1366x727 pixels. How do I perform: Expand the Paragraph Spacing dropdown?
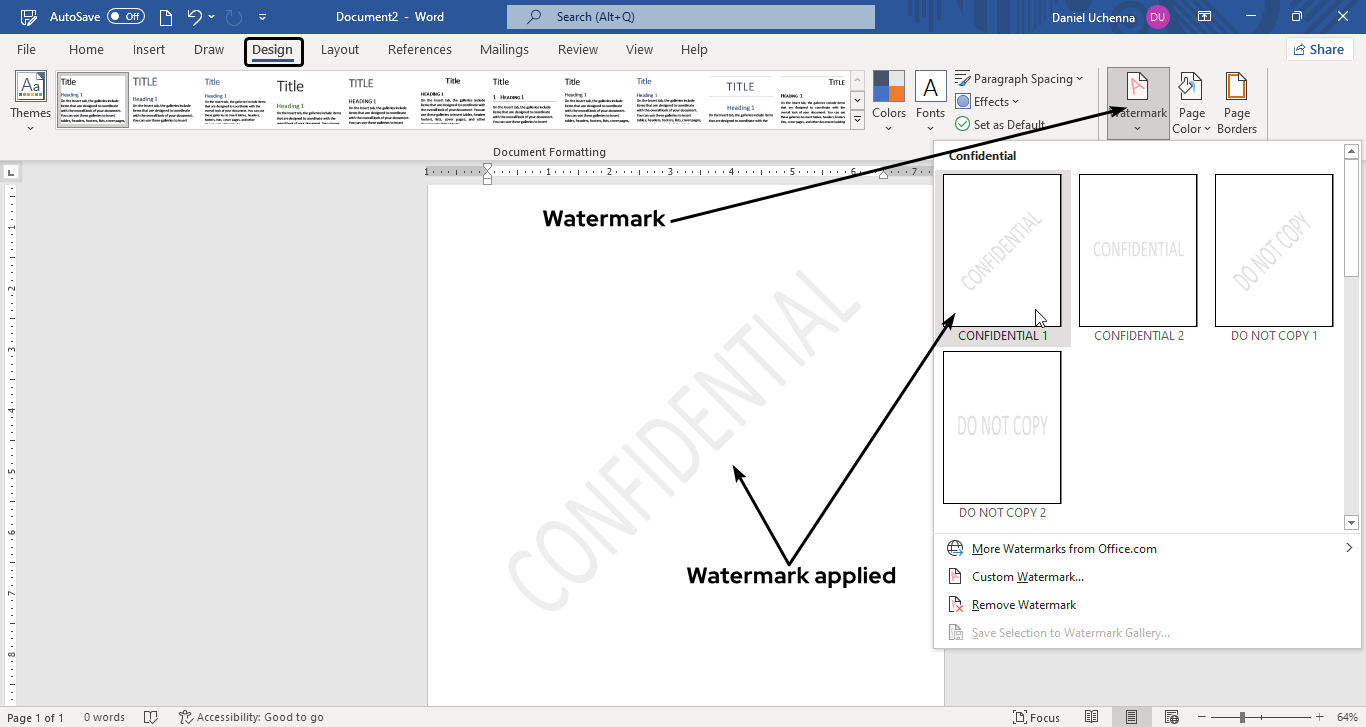[1021, 78]
